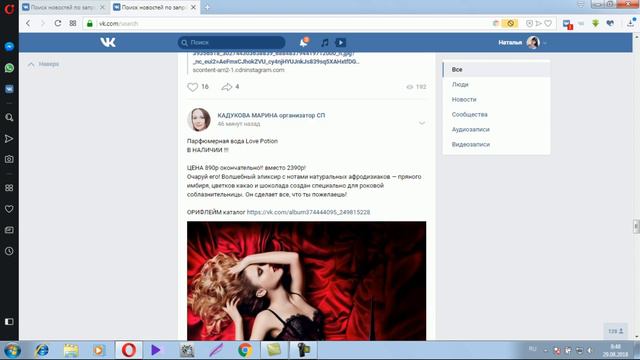Select Видеозаписи filter
640x360 pixels.
[496, 144]
